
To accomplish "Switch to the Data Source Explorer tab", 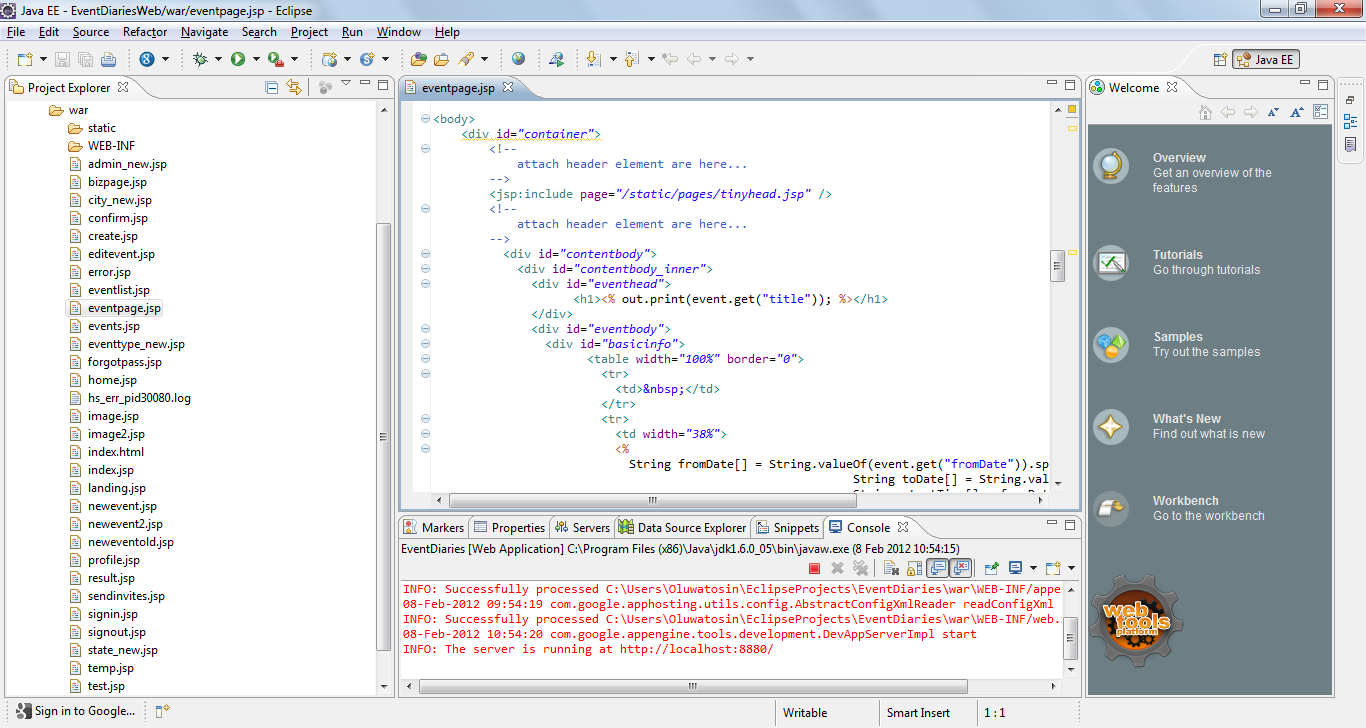I will tap(682, 527).
